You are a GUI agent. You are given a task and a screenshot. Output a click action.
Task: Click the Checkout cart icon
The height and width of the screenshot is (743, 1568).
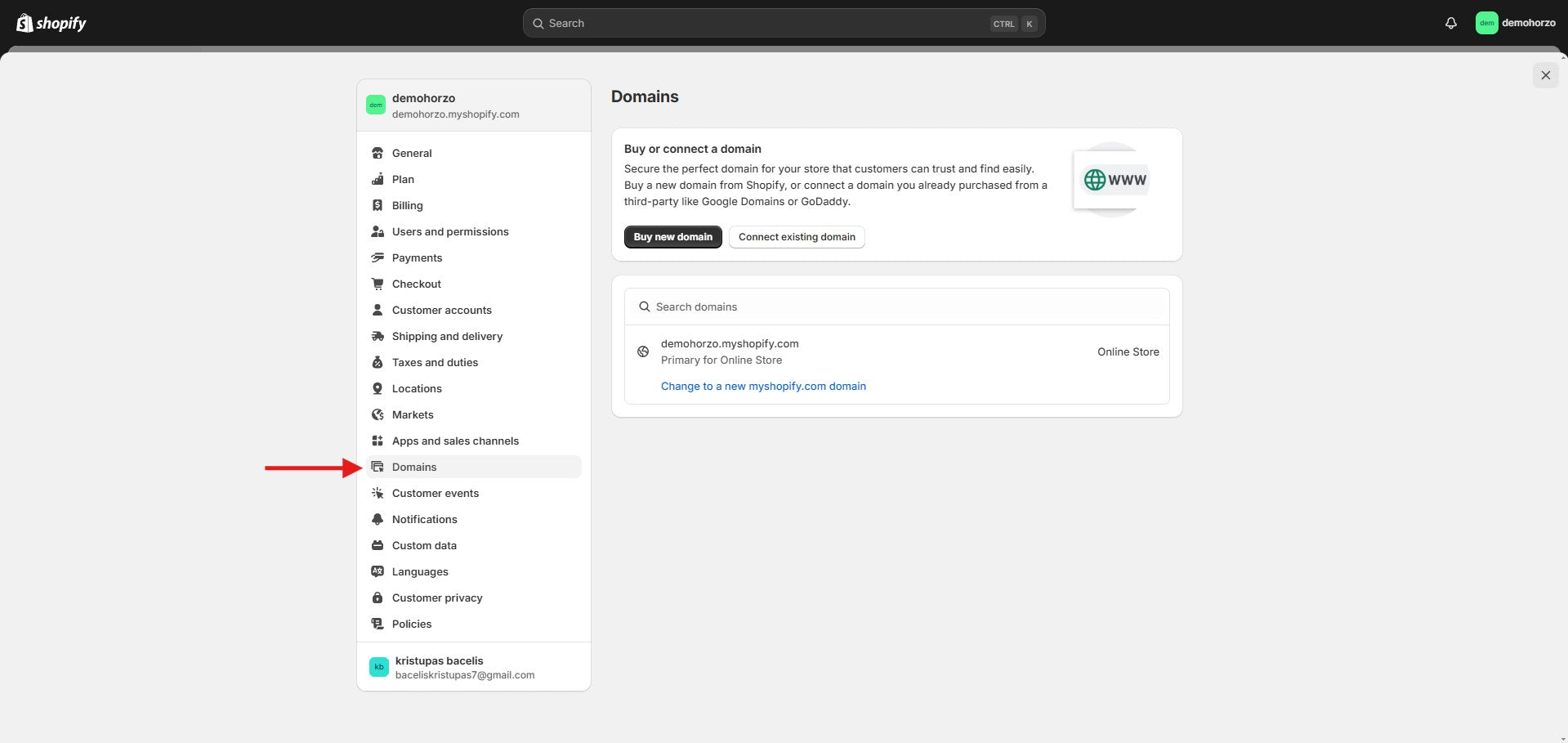click(x=377, y=284)
